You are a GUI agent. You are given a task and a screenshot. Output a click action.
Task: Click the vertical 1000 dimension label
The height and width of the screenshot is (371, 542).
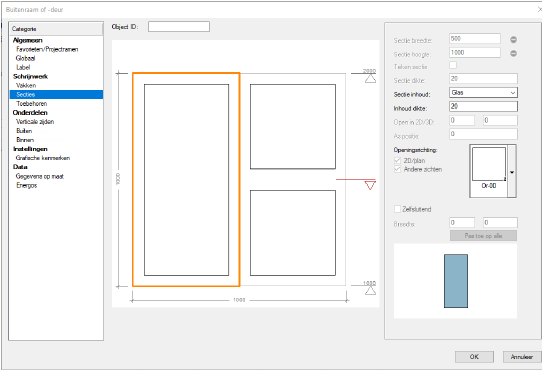point(118,179)
